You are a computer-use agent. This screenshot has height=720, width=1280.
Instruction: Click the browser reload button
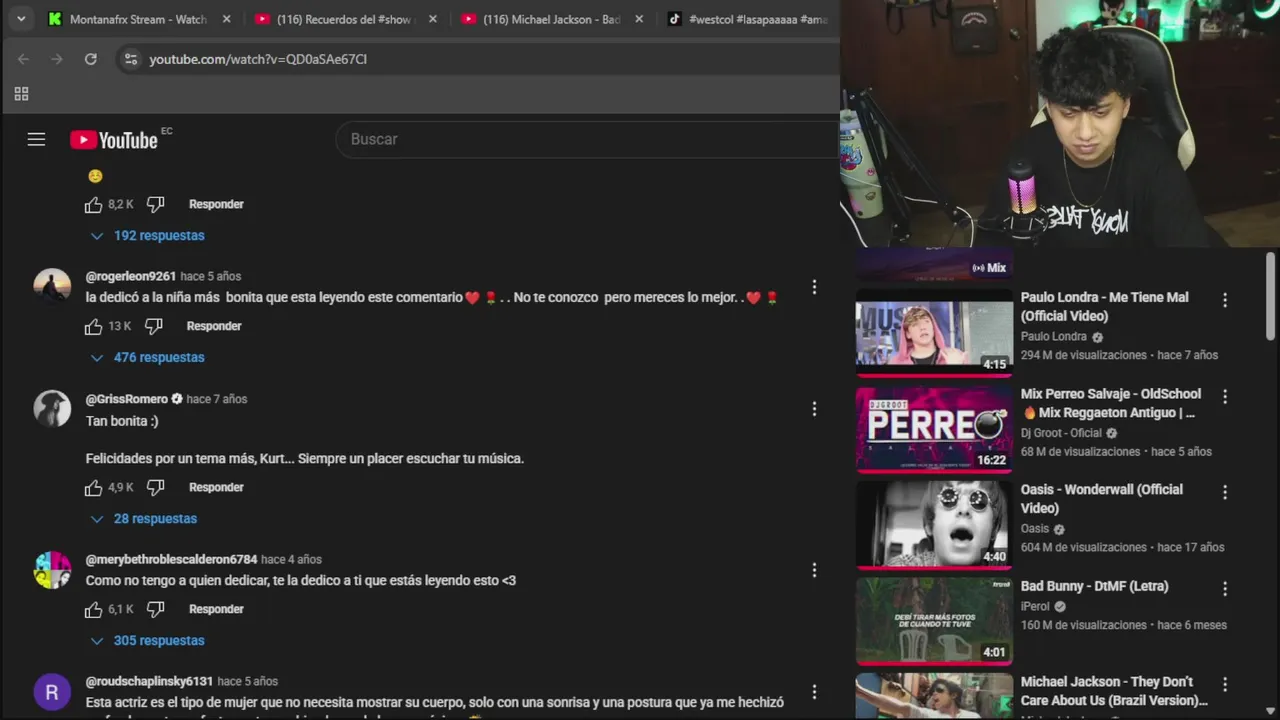click(90, 59)
